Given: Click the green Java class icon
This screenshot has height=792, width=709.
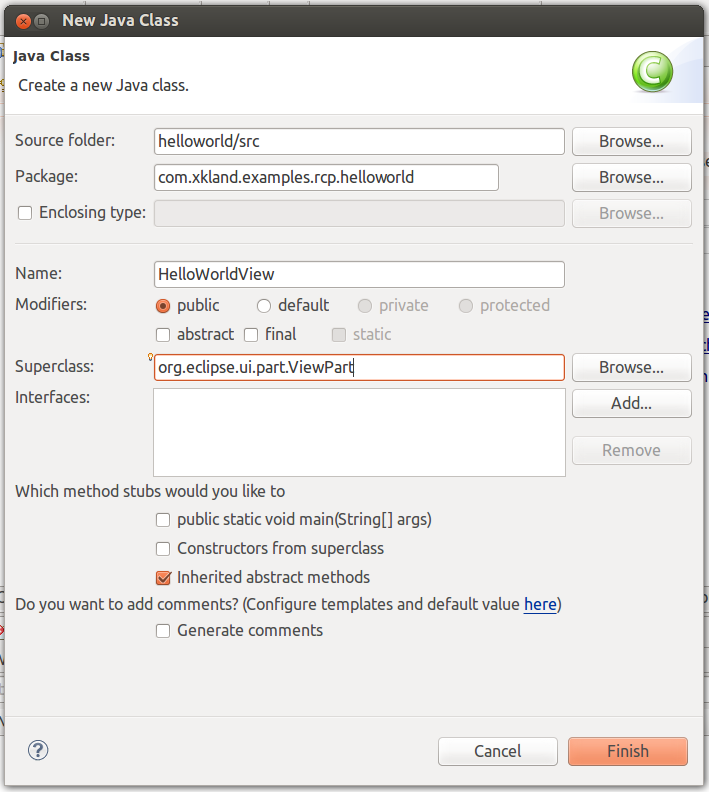Looking at the screenshot, I should pos(652,72).
